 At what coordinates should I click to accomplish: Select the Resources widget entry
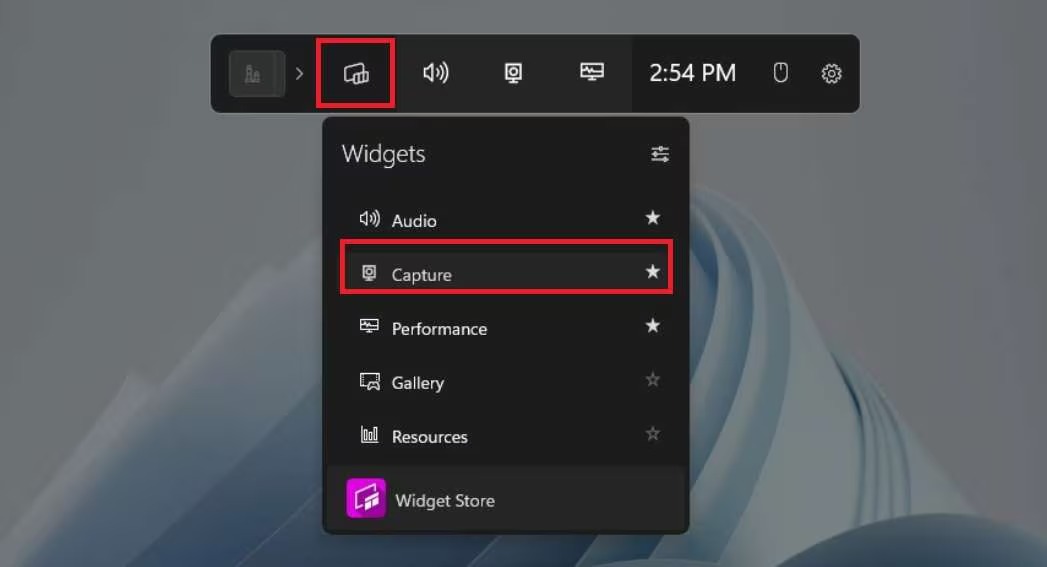506,436
